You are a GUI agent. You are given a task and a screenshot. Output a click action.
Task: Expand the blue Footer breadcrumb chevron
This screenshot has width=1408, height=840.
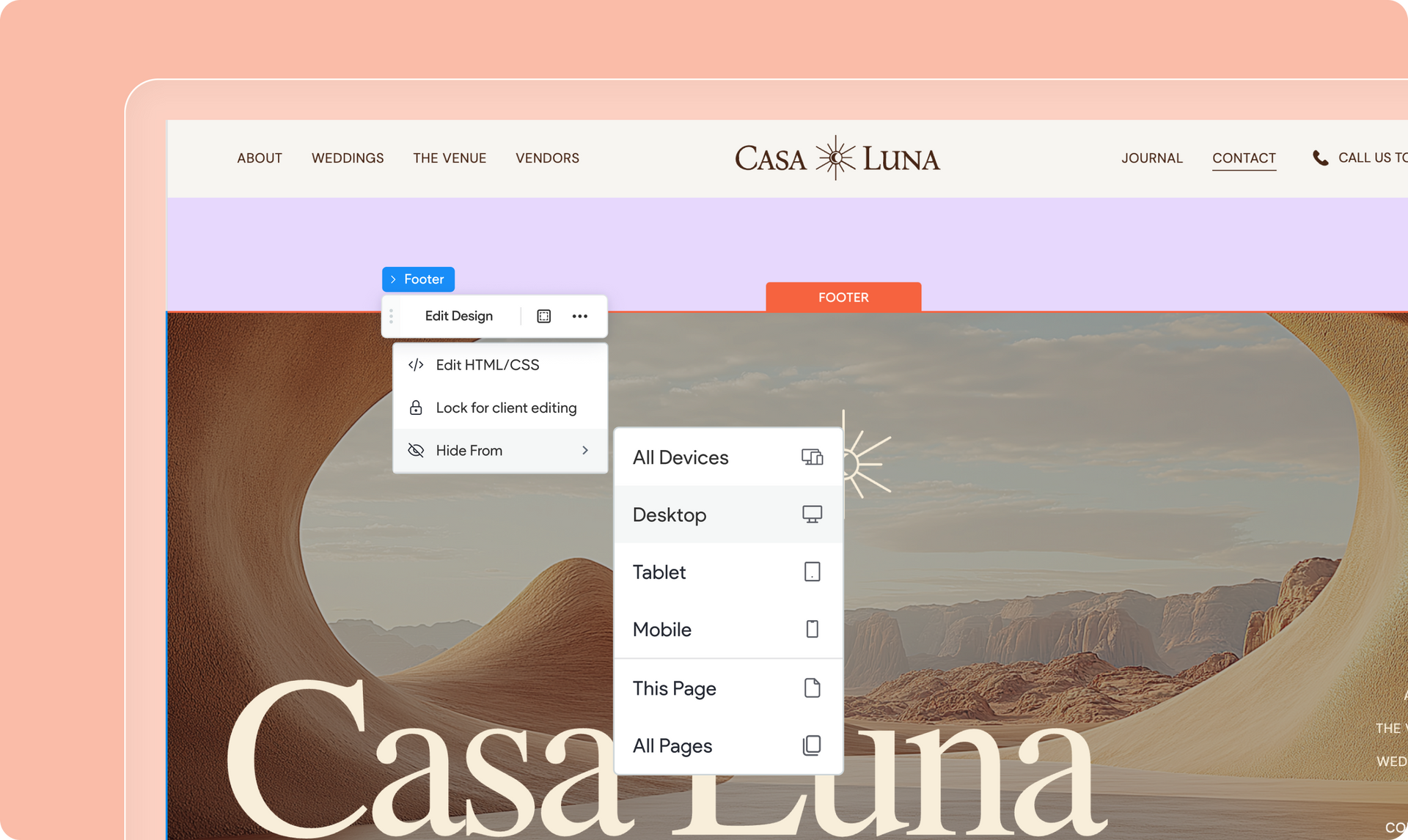coord(393,279)
